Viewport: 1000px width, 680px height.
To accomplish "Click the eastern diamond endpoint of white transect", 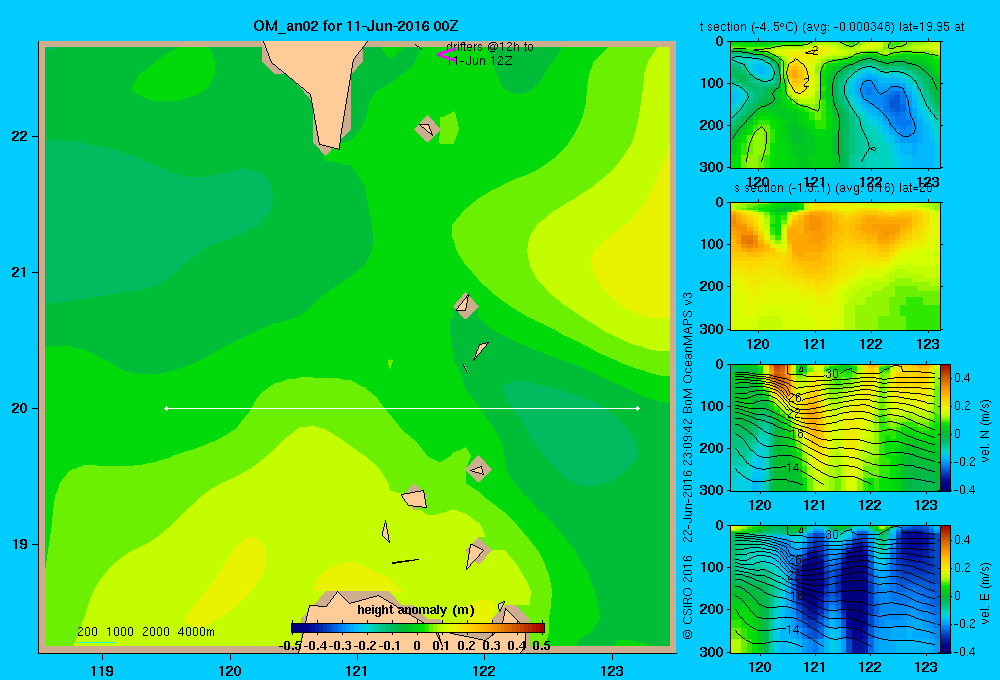I will [x=638, y=408].
